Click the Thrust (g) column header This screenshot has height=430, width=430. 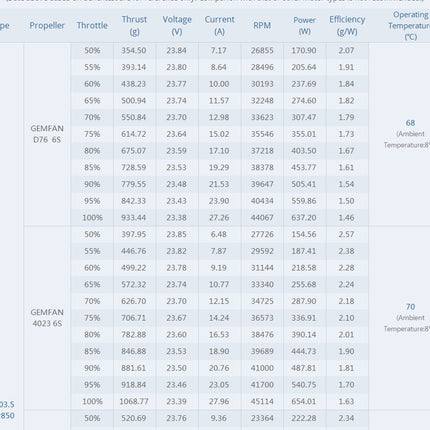click(x=134, y=26)
